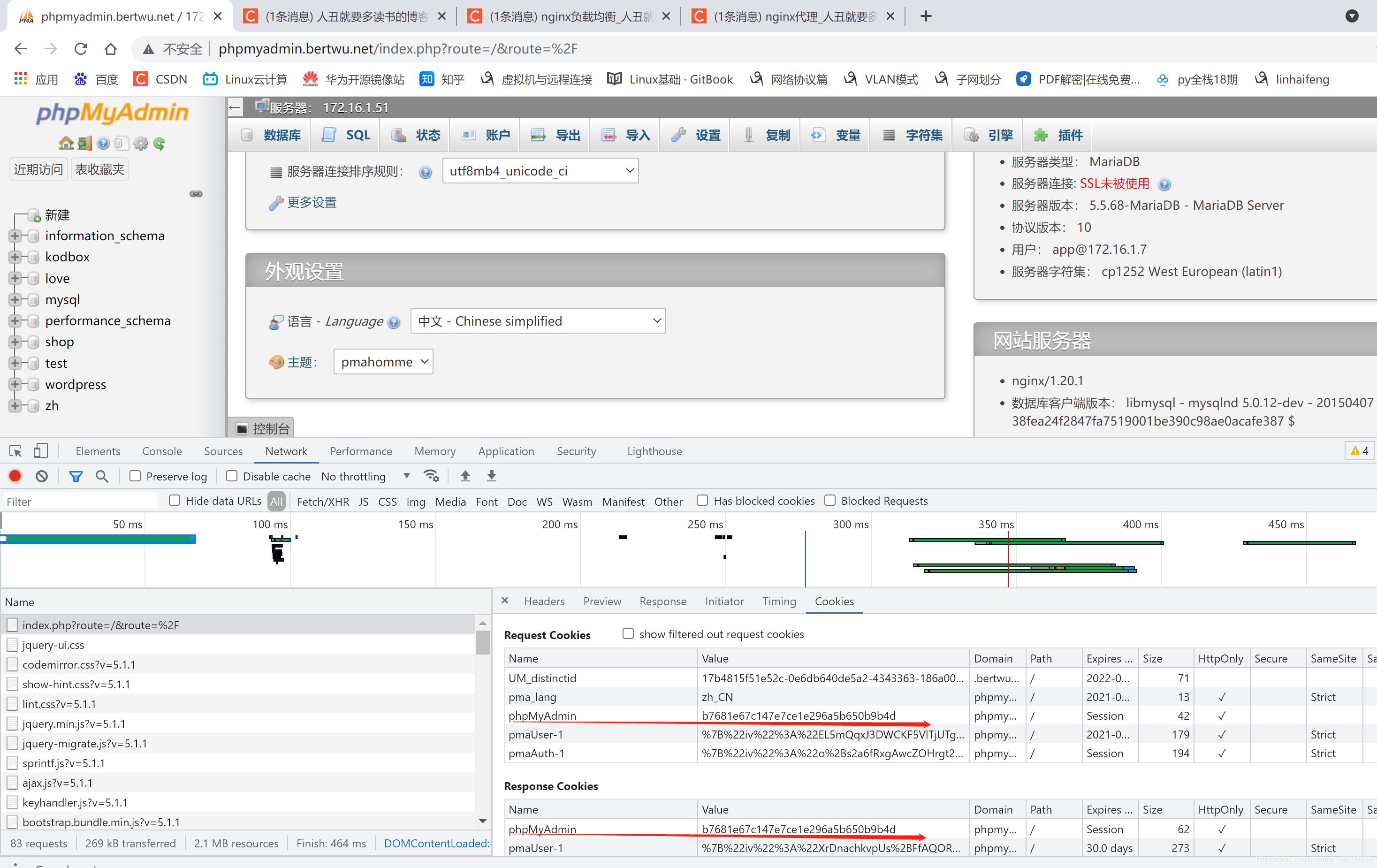The image size is (1377, 868).
Task: Open help for server connection collation
Action: (x=426, y=172)
